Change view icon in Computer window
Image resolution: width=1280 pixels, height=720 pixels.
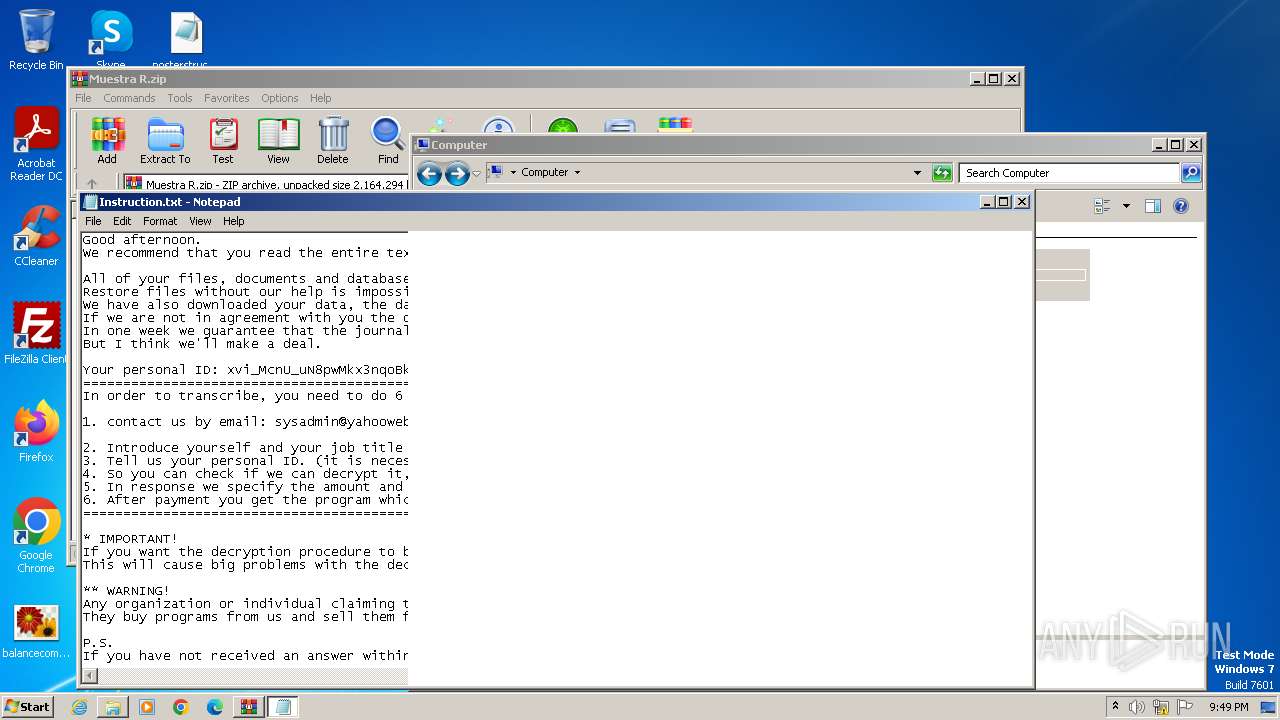pos(1103,206)
